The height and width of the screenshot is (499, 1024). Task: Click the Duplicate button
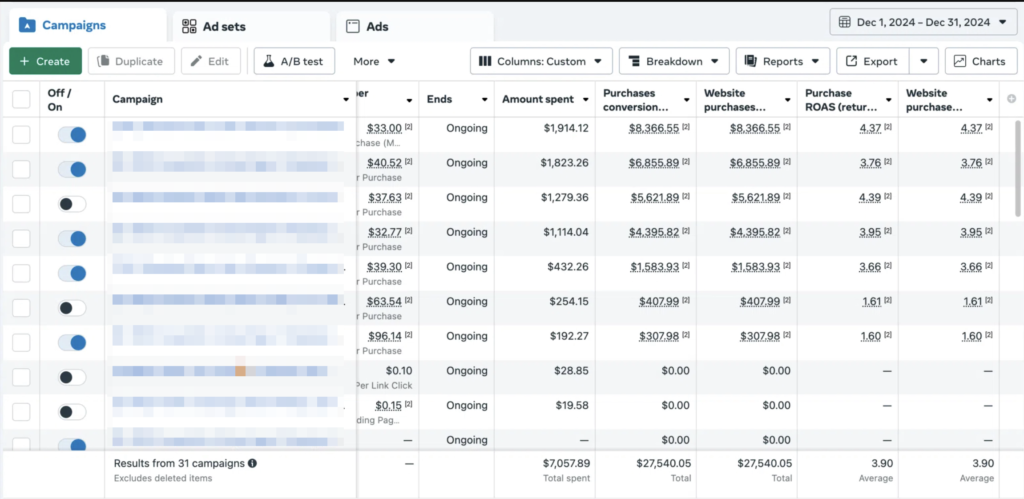131,62
